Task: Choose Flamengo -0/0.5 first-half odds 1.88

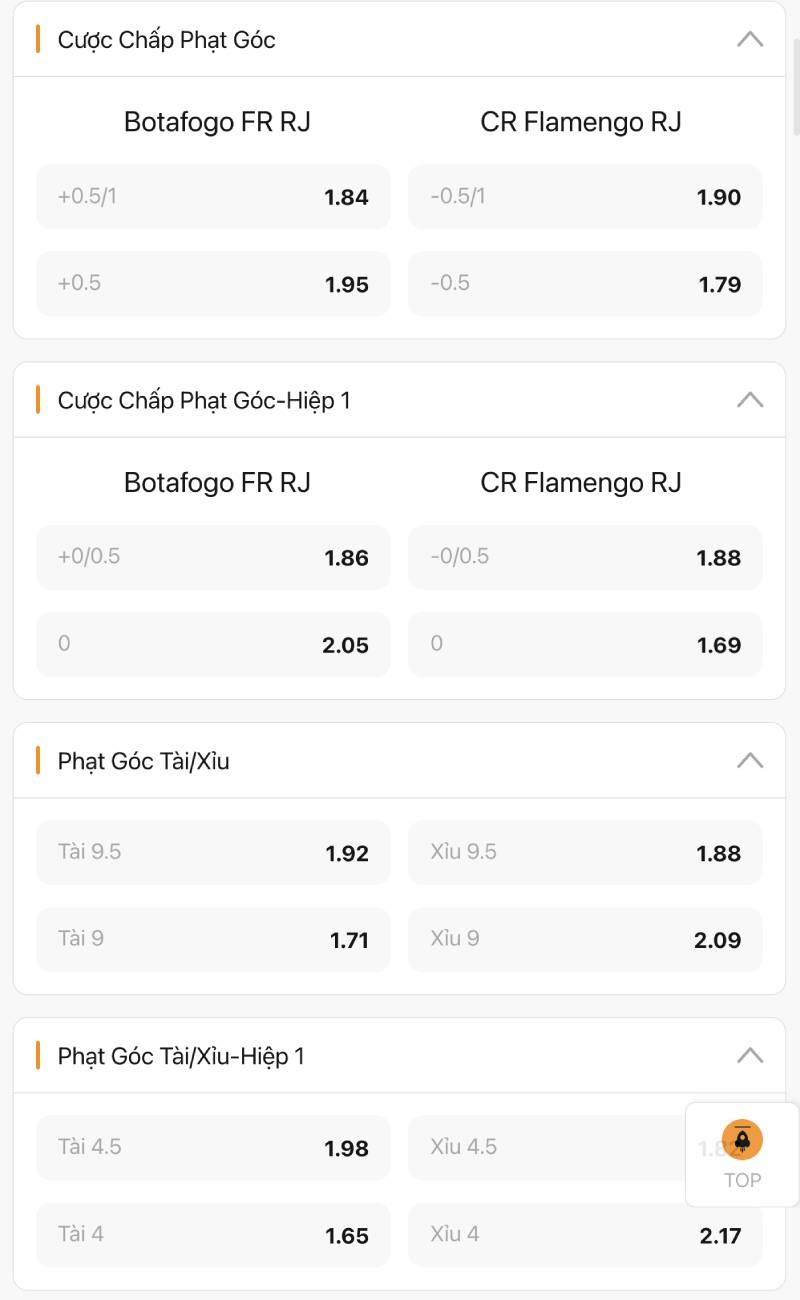Action: (x=585, y=558)
